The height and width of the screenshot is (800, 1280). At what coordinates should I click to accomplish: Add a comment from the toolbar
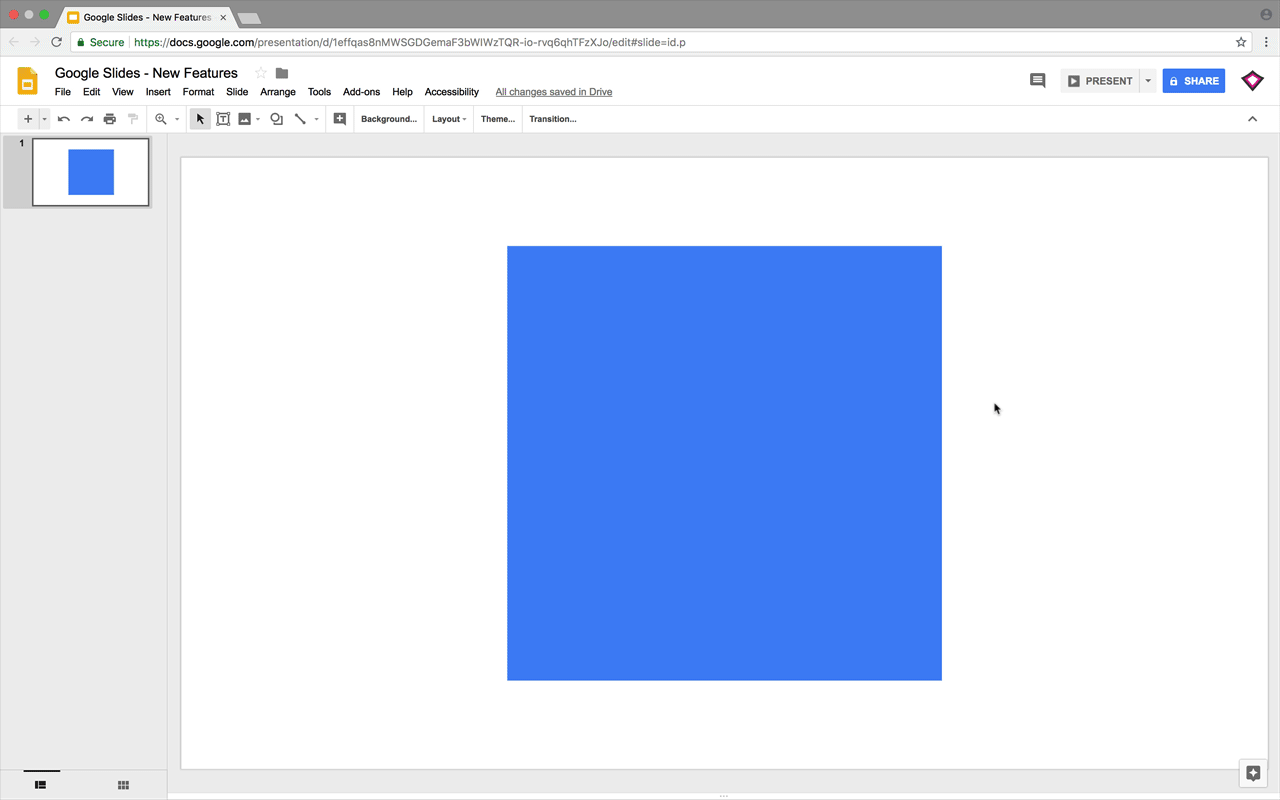coord(340,119)
